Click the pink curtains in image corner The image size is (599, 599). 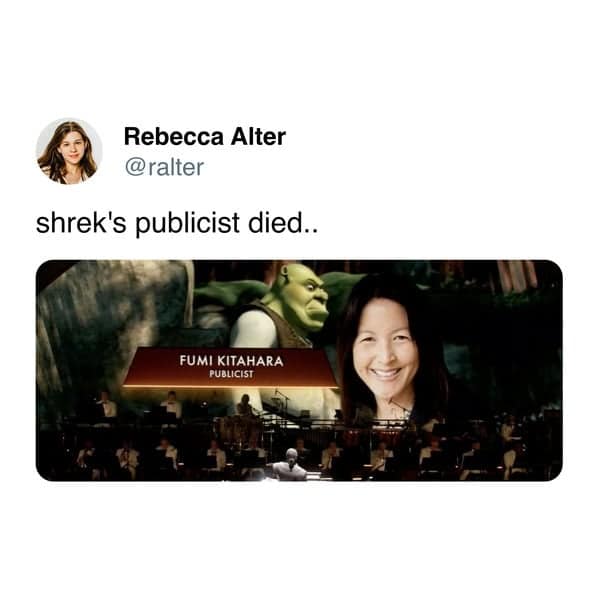click(518, 274)
